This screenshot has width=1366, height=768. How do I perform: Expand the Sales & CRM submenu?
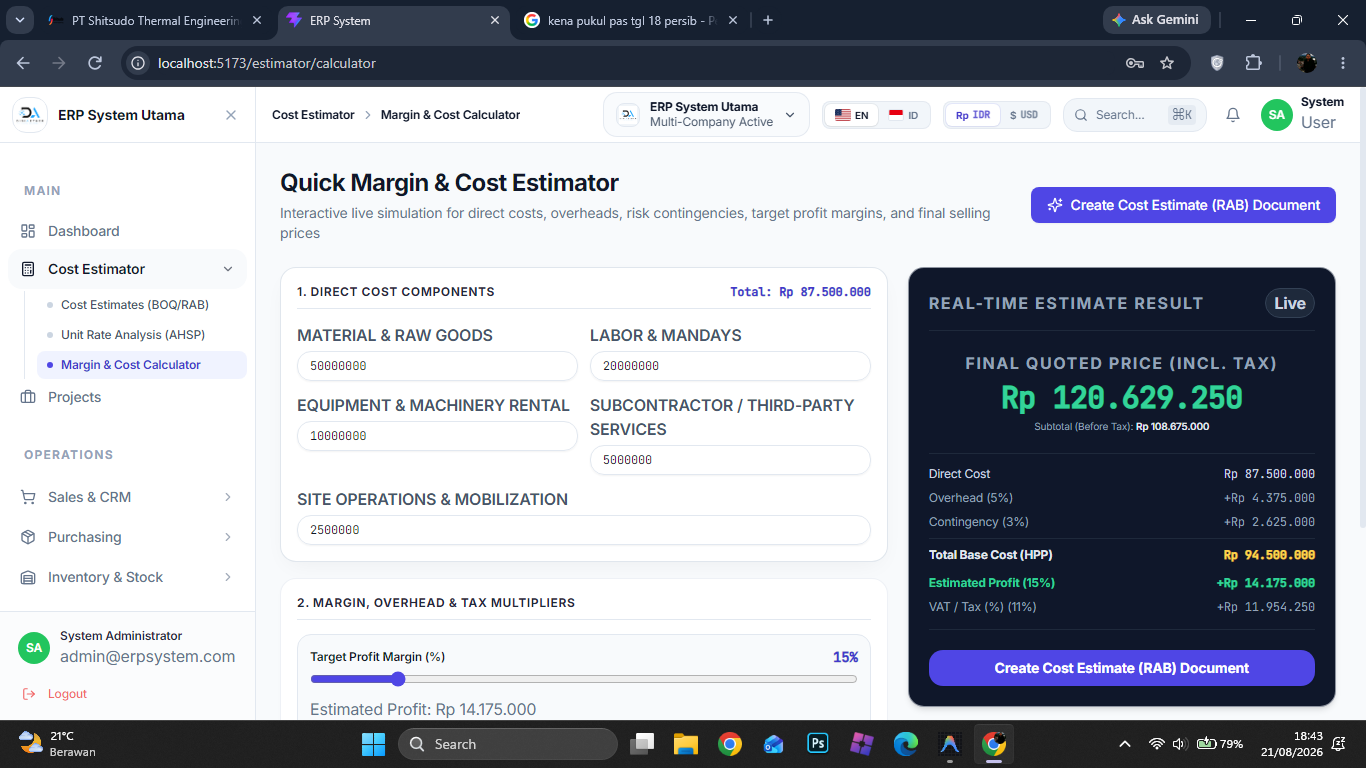[x=228, y=497]
